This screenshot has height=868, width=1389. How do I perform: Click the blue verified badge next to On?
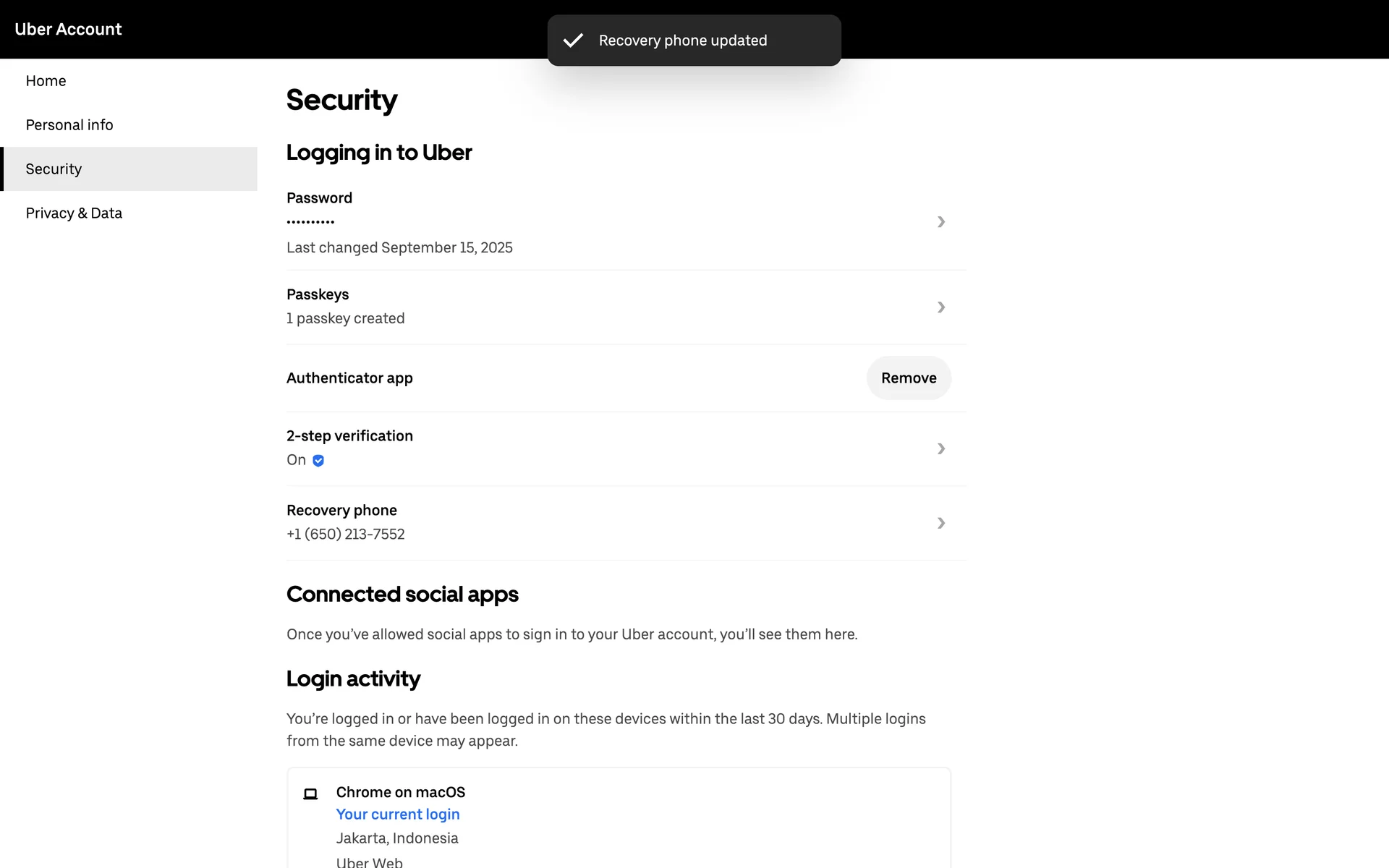pyautogui.click(x=318, y=461)
